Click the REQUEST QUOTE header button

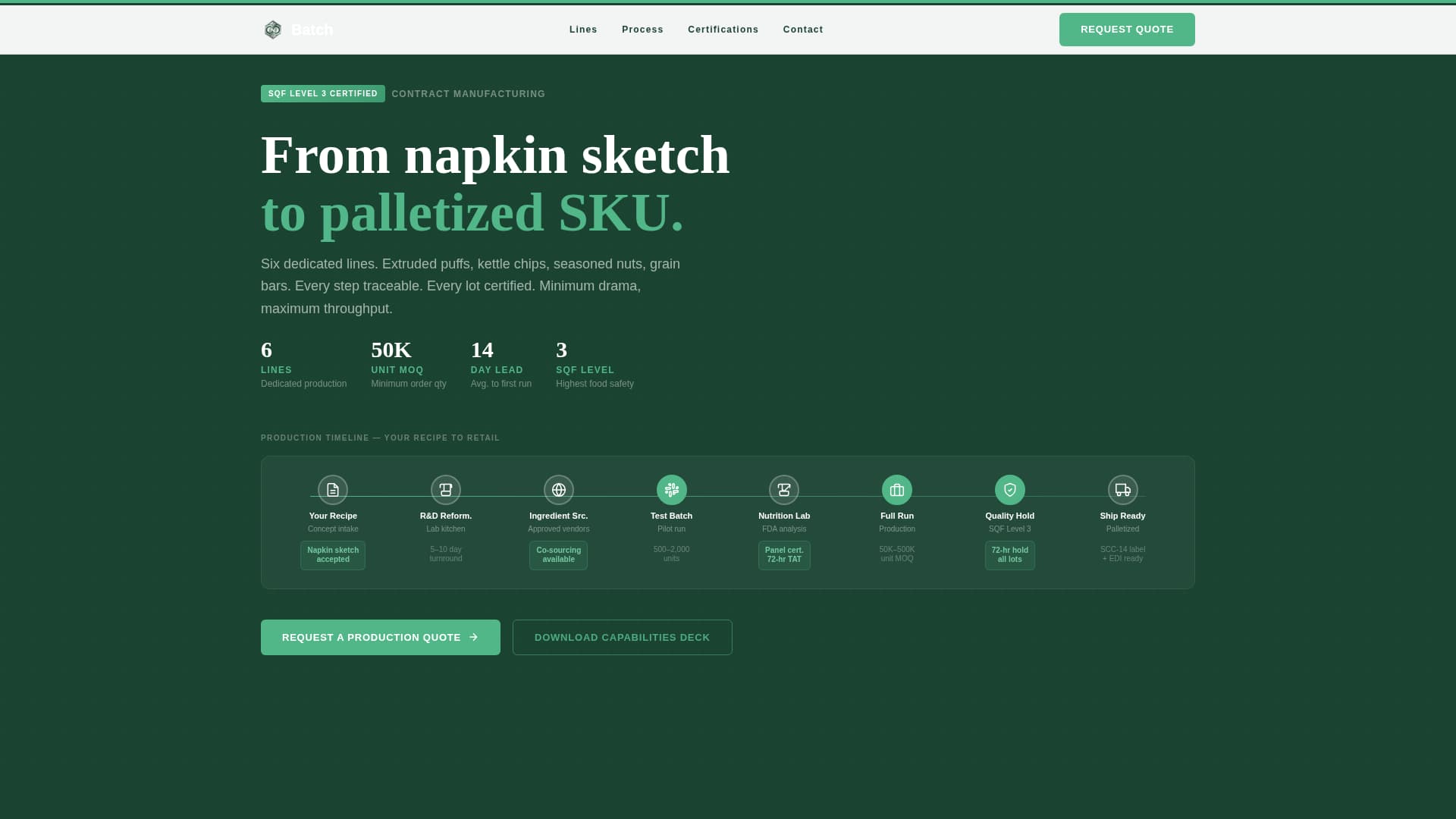(1127, 30)
